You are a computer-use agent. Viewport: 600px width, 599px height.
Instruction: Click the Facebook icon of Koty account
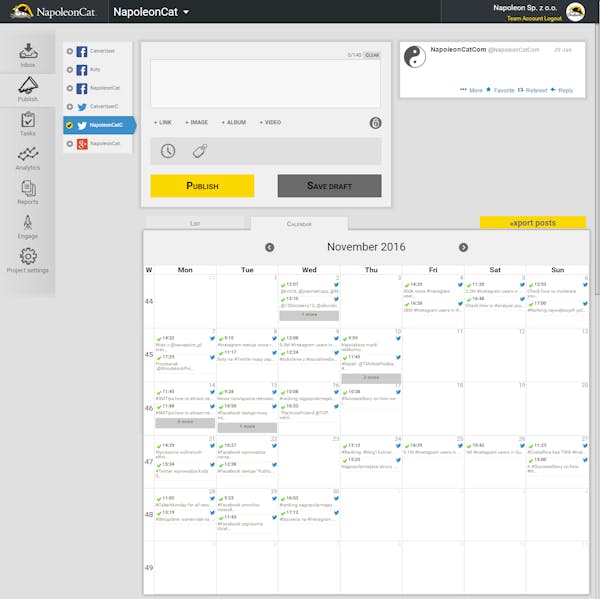point(82,70)
